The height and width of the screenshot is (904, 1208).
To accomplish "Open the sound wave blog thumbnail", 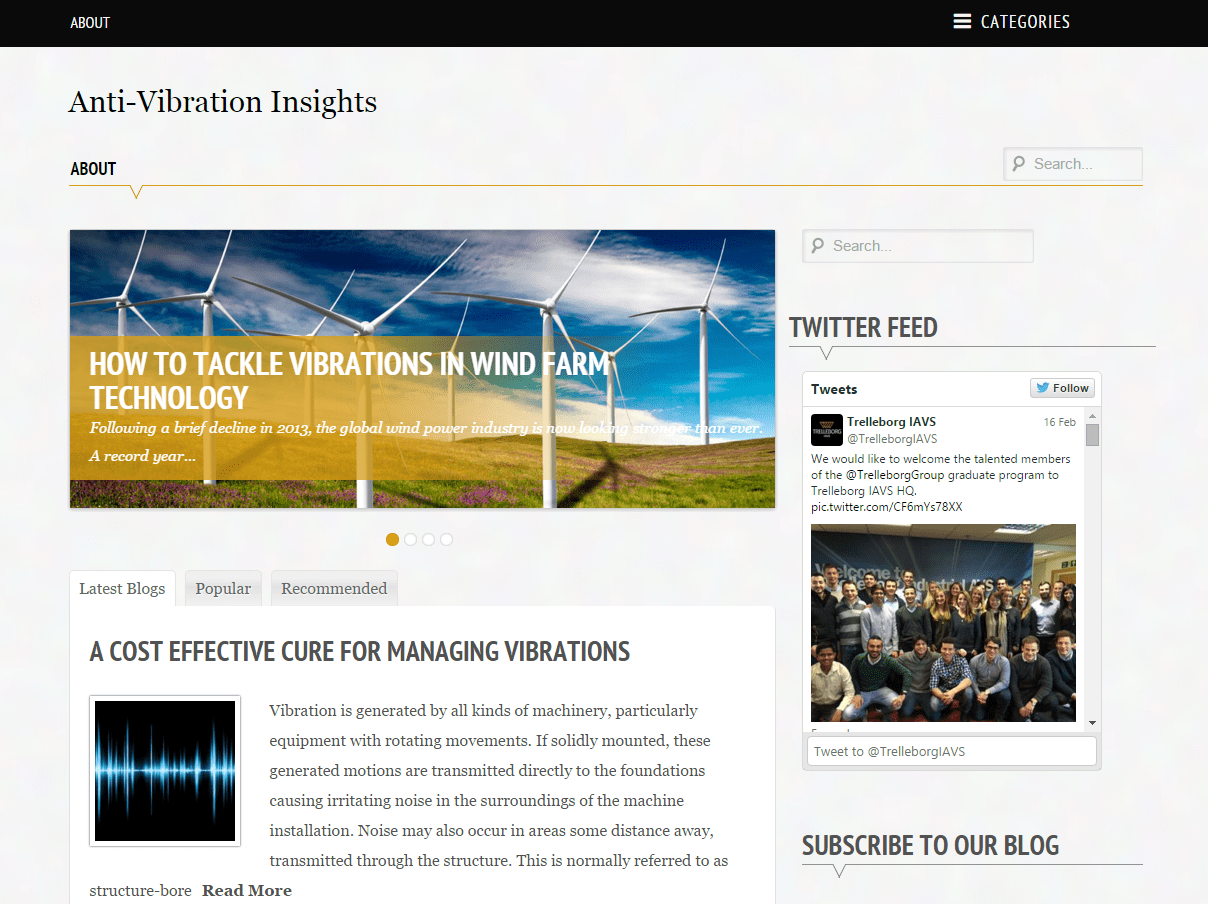I will pyautogui.click(x=165, y=771).
